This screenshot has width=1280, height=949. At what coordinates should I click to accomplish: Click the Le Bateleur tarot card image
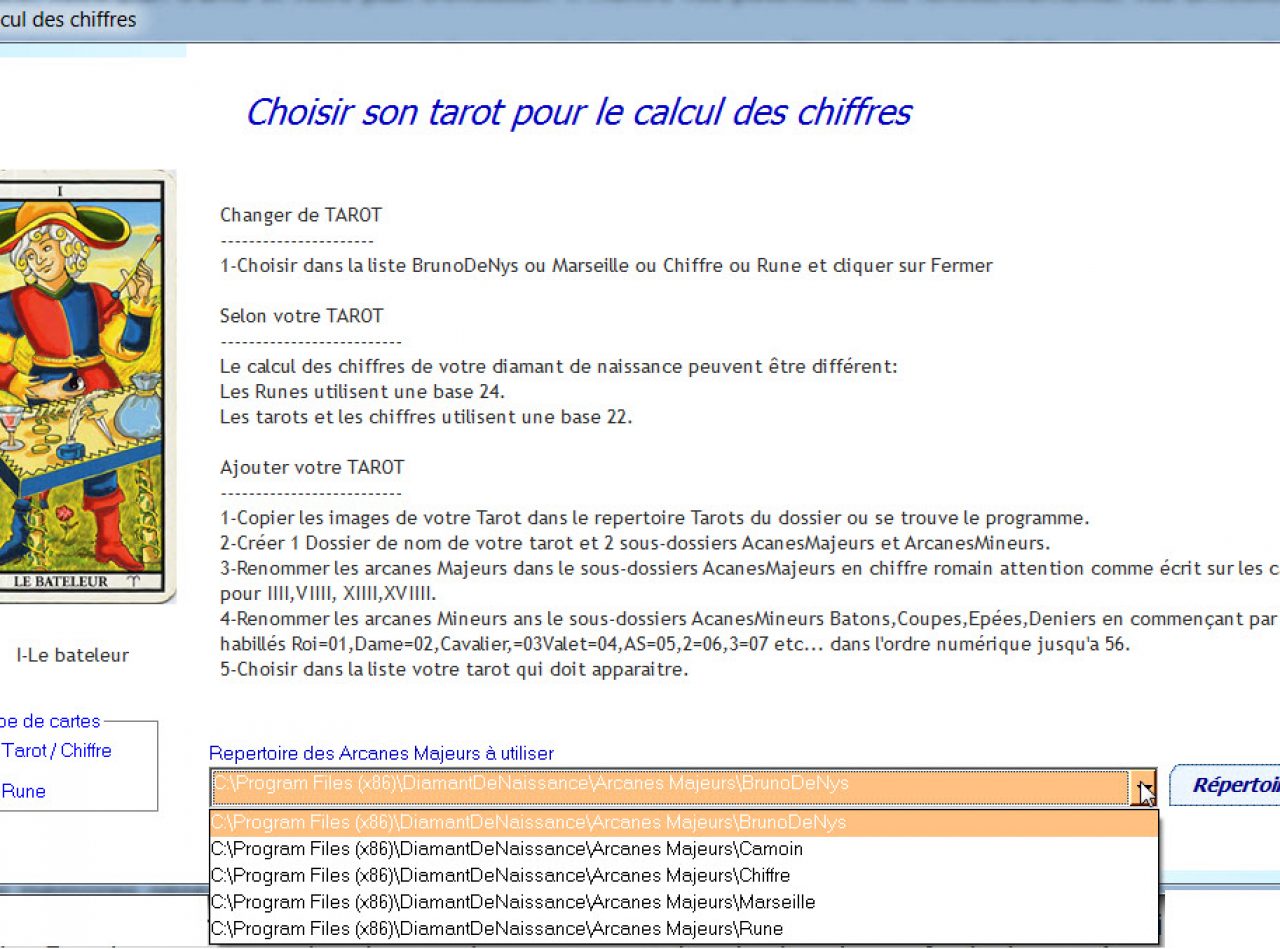[85, 385]
